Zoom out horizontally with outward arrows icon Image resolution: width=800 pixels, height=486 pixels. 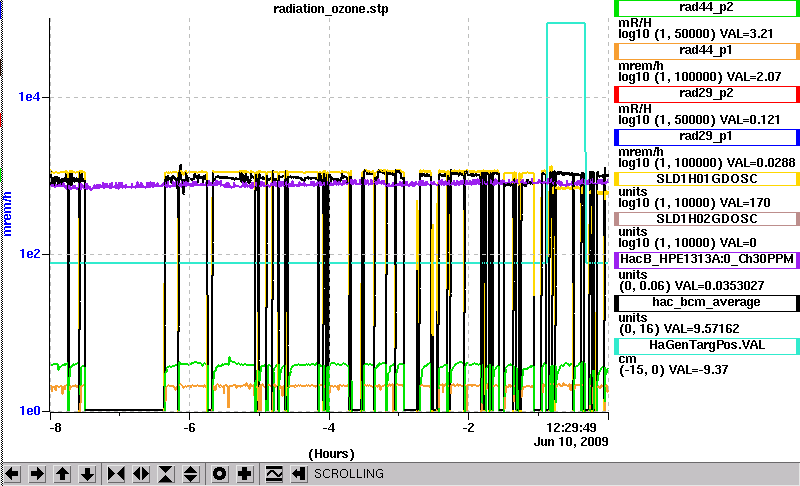pos(141,474)
